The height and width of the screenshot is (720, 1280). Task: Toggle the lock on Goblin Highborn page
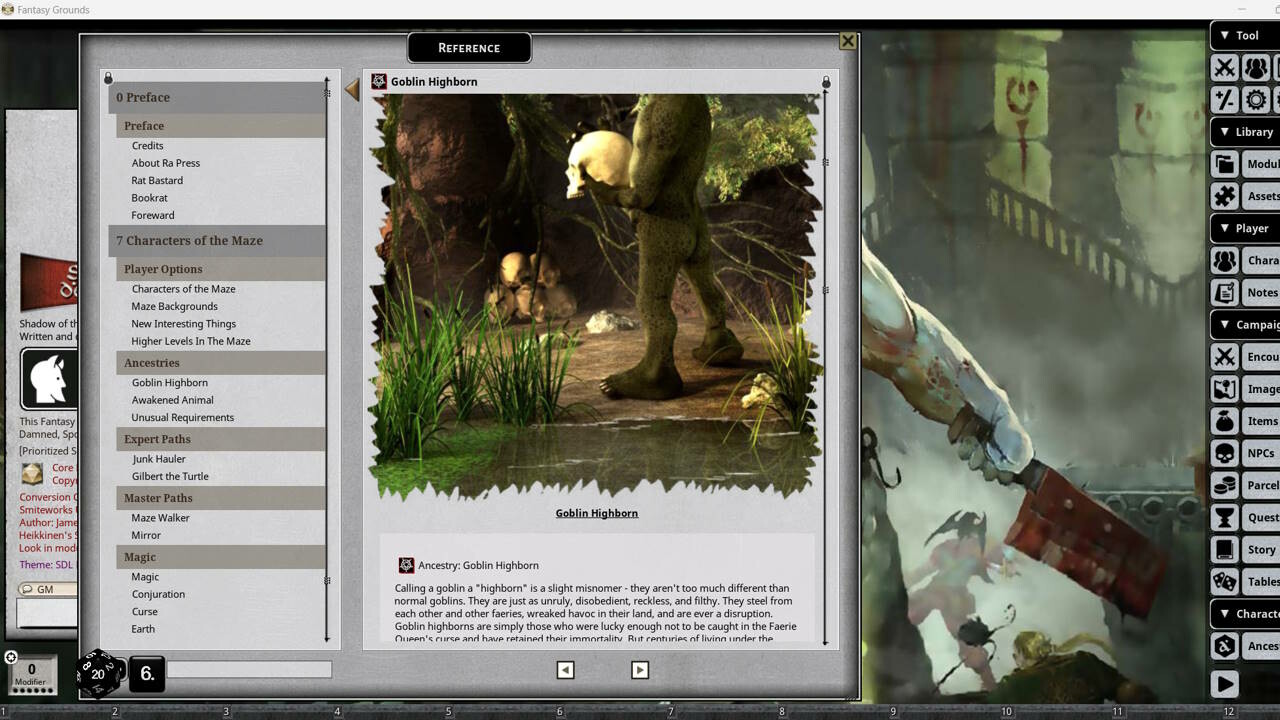point(826,81)
